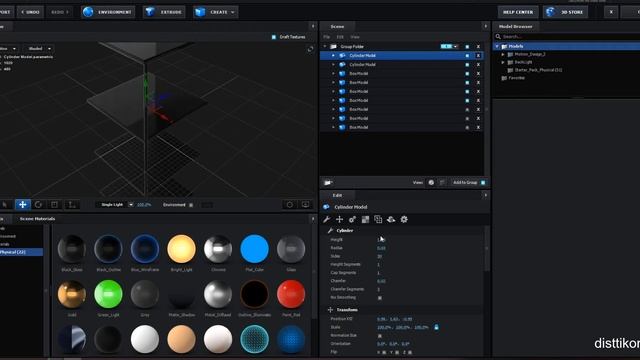640x360 pixels.
Task: Select the anchor point tool beside Scale
Action: click(x=72, y=204)
